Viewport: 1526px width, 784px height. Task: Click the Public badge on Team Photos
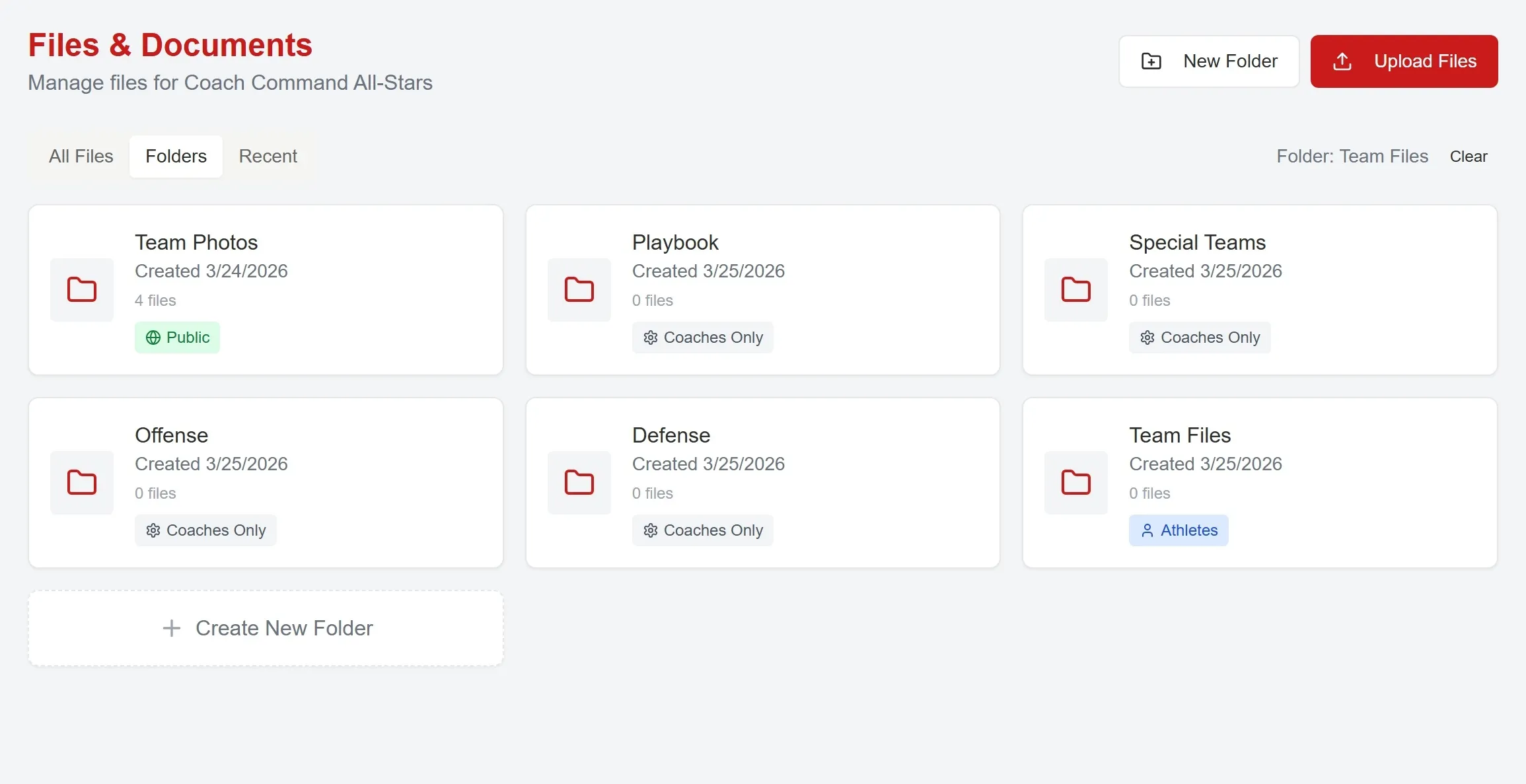point(177,338)
